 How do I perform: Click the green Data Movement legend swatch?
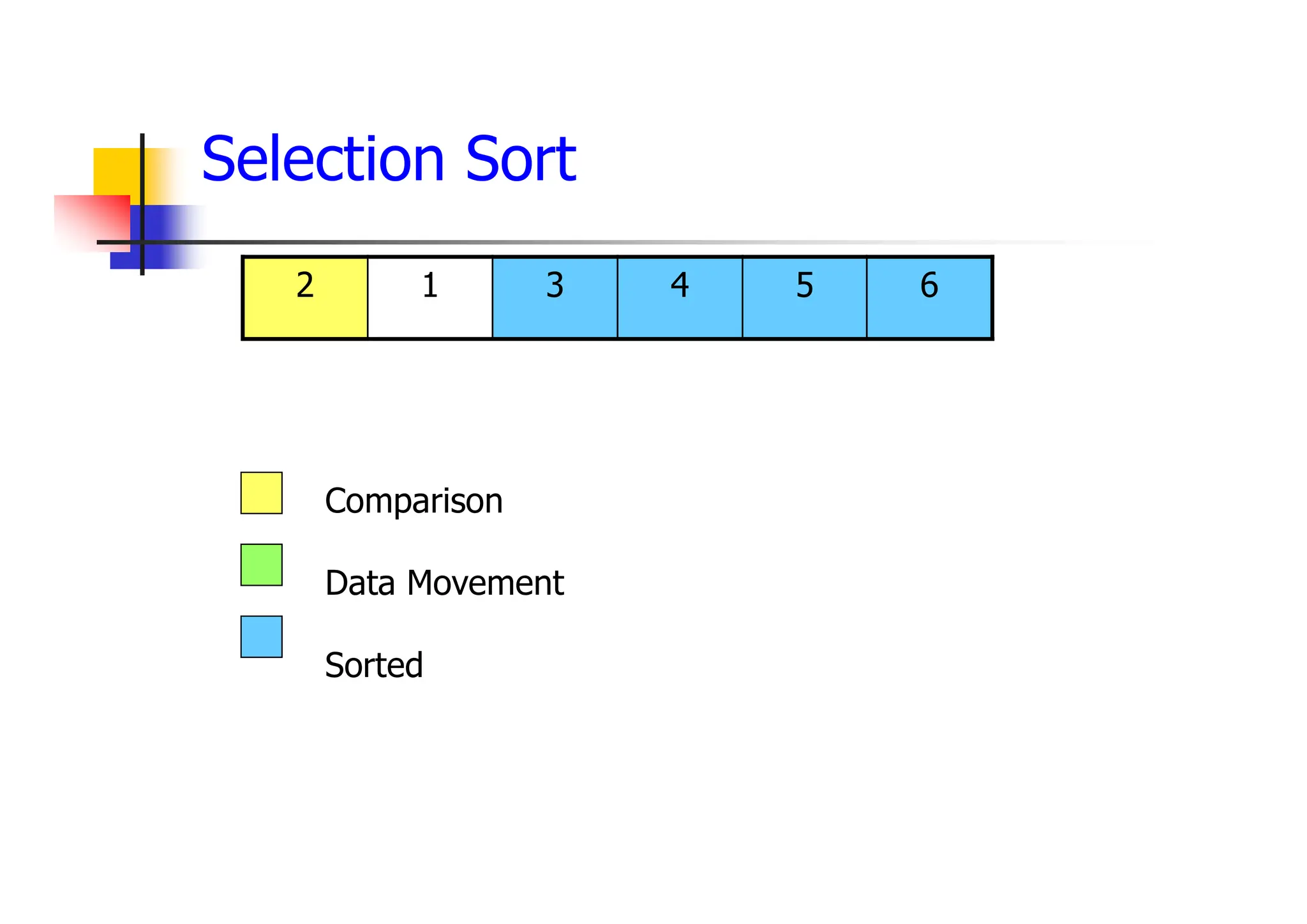pyautogui.click(x=261, y=565)
